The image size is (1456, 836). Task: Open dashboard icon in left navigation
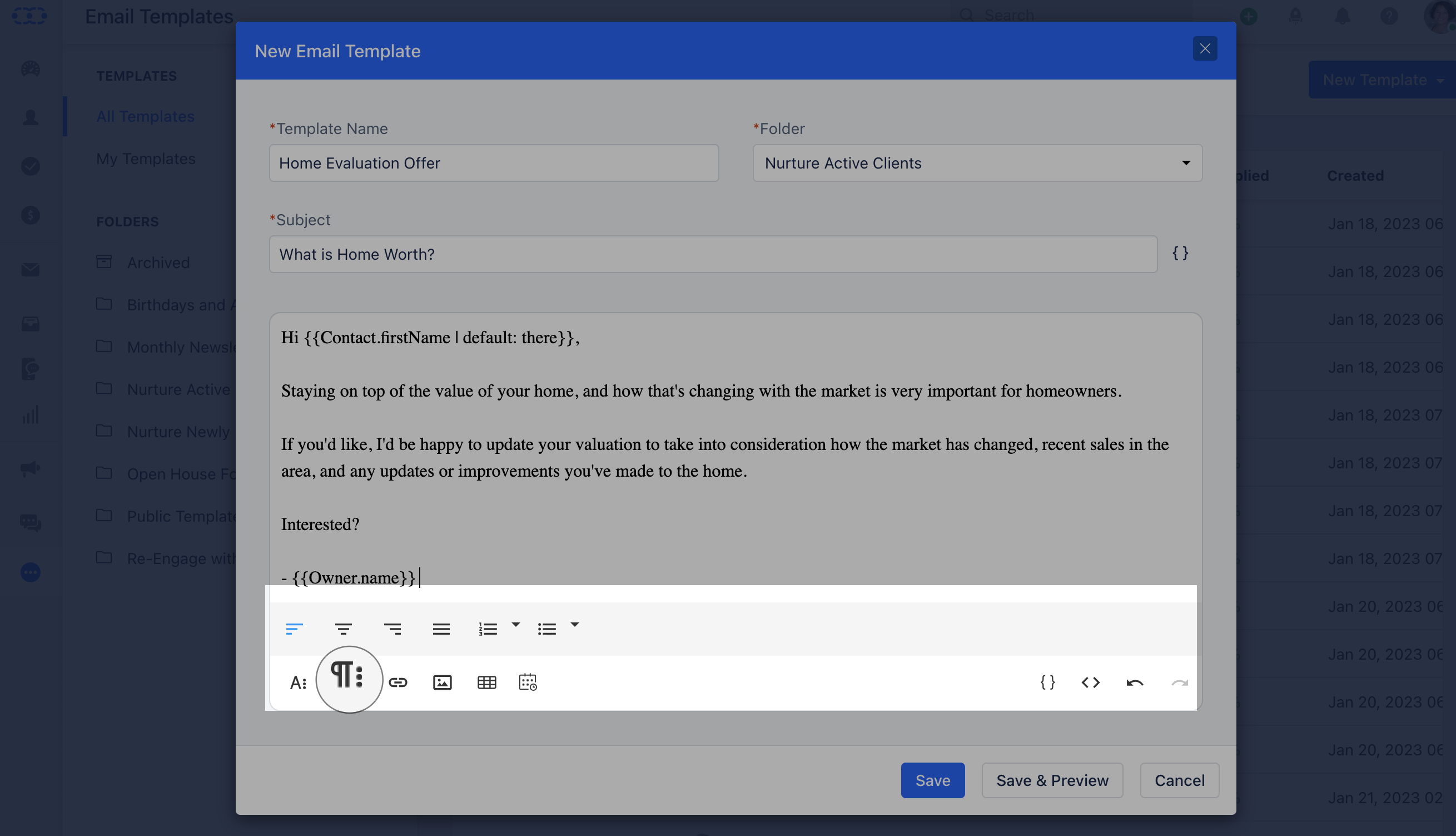[31, 69]
